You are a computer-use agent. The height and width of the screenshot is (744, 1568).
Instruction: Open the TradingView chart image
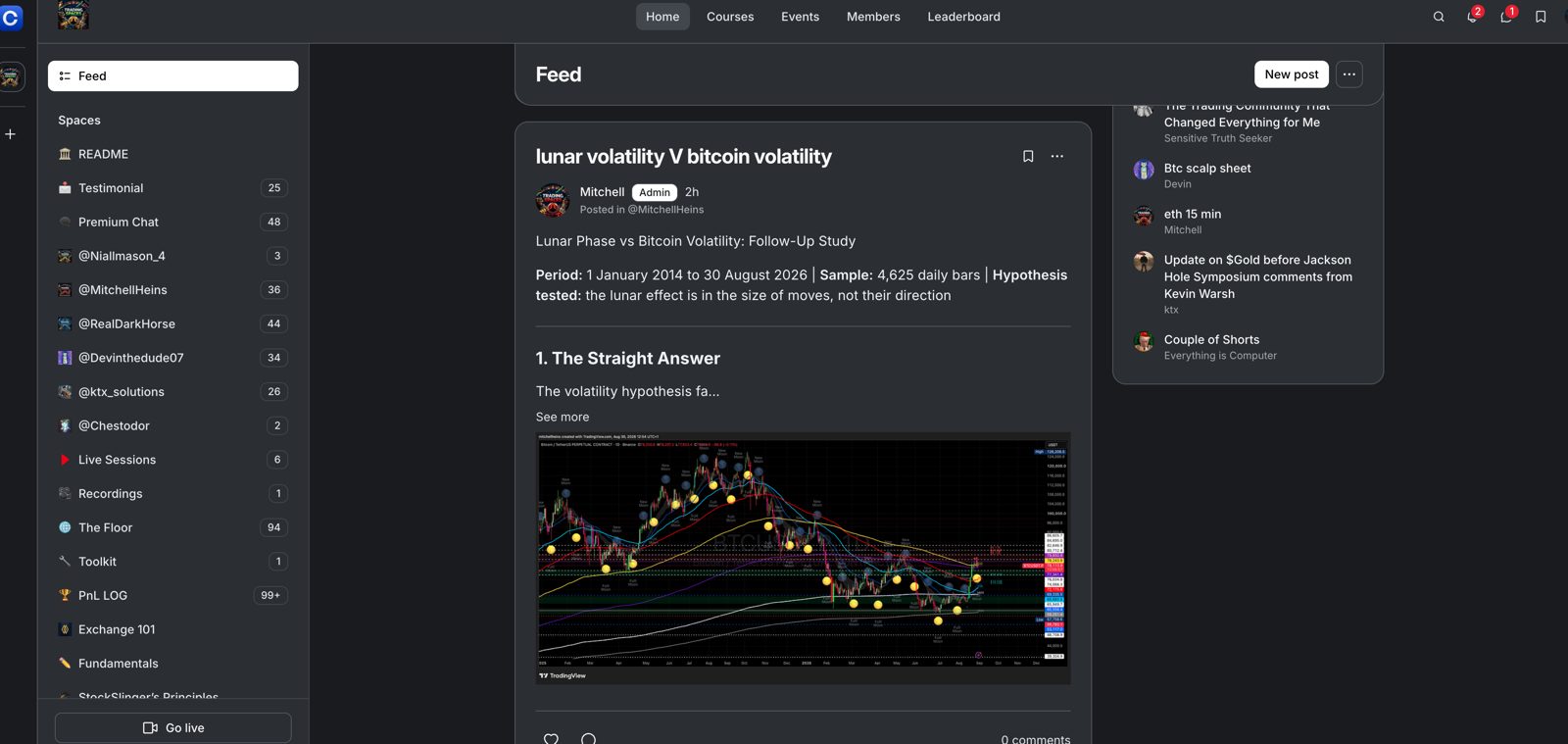pos(803,558)
